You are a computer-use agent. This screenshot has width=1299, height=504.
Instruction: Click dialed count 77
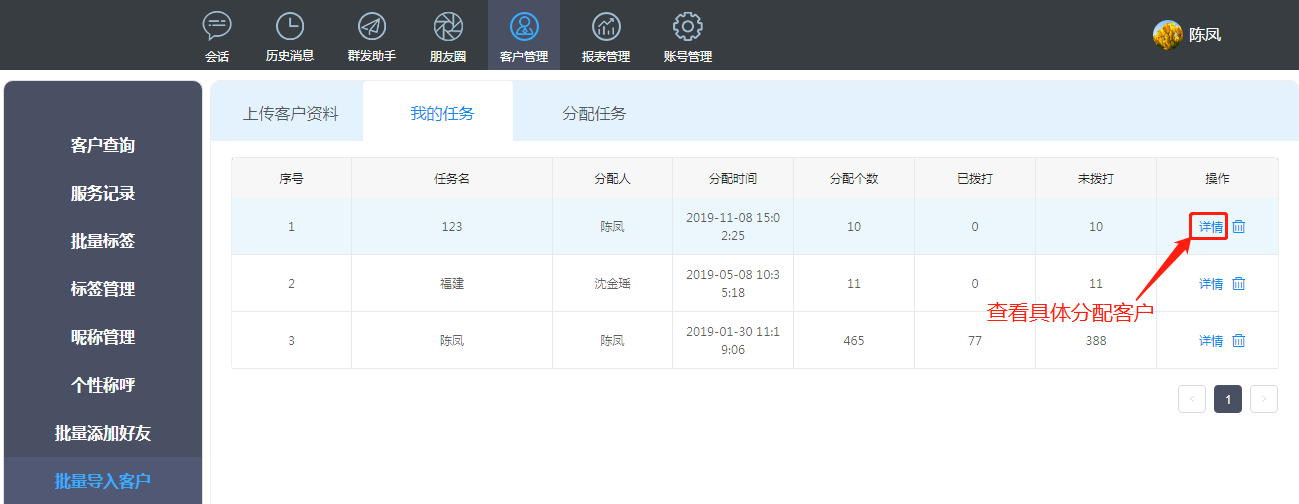click(975, 341)
